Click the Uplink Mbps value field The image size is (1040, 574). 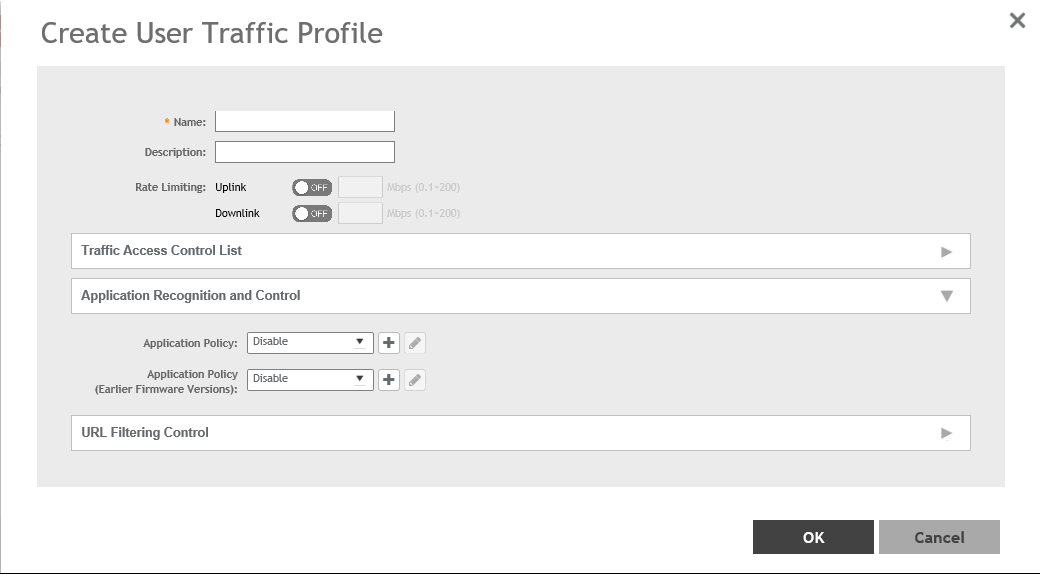[361, 187]
